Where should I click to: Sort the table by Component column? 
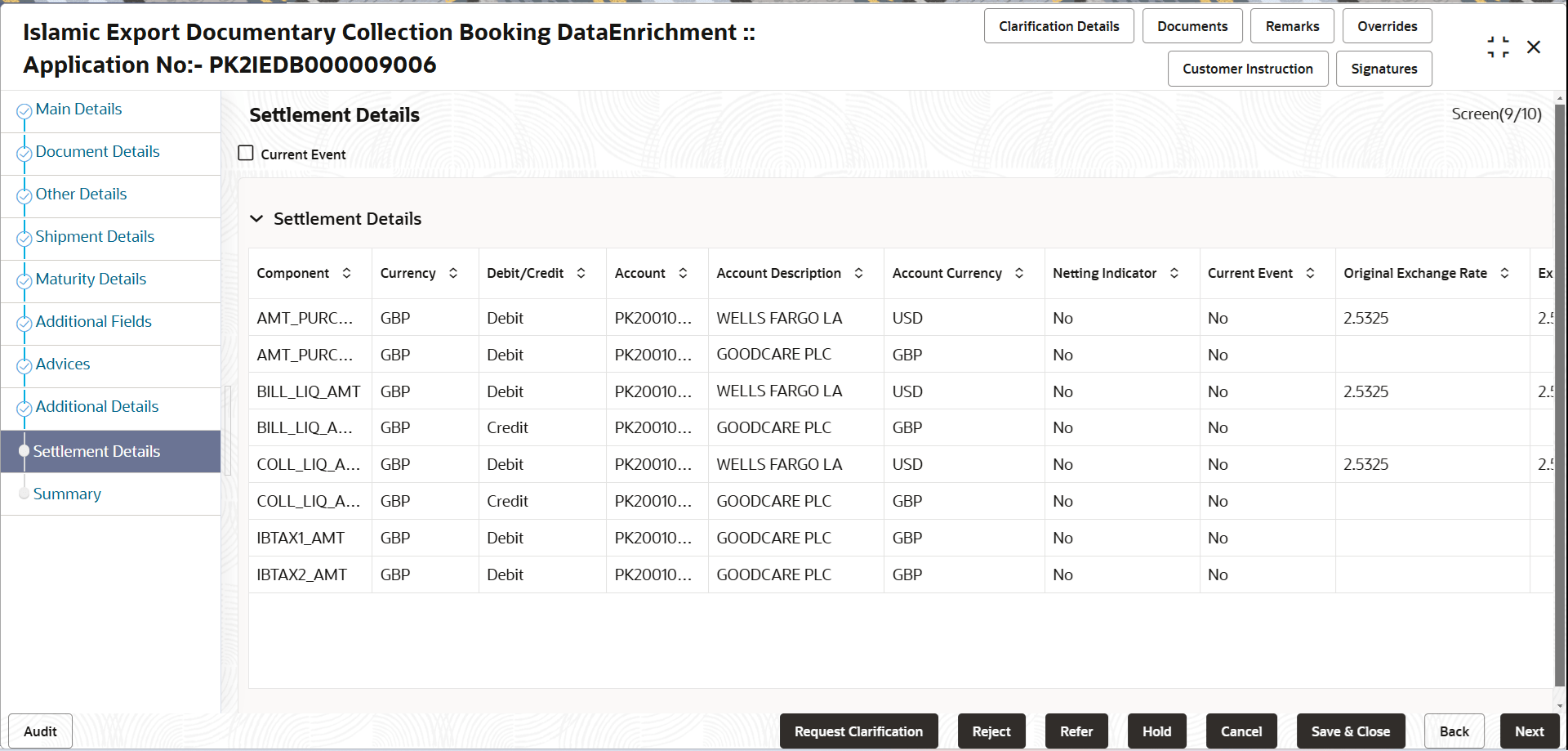346,273
